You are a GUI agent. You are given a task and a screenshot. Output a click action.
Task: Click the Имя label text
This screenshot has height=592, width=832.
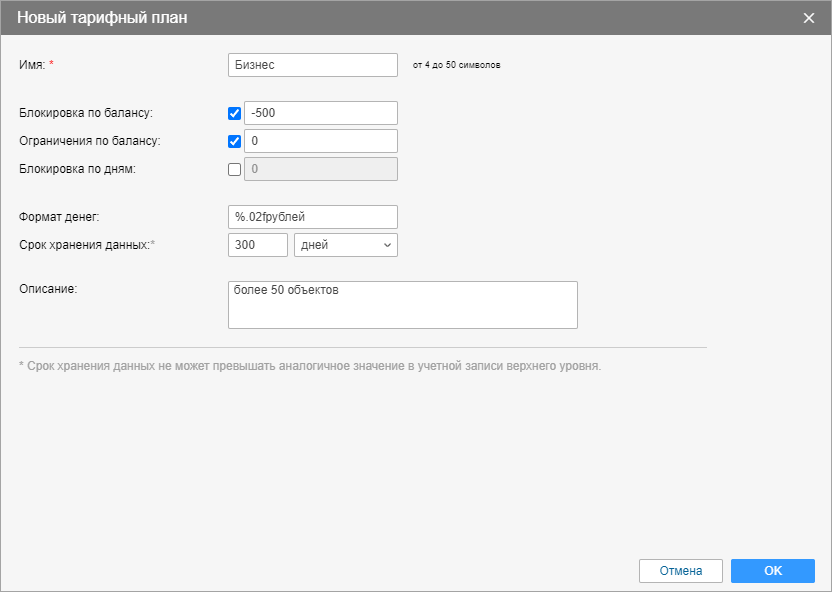click(32, 64)
